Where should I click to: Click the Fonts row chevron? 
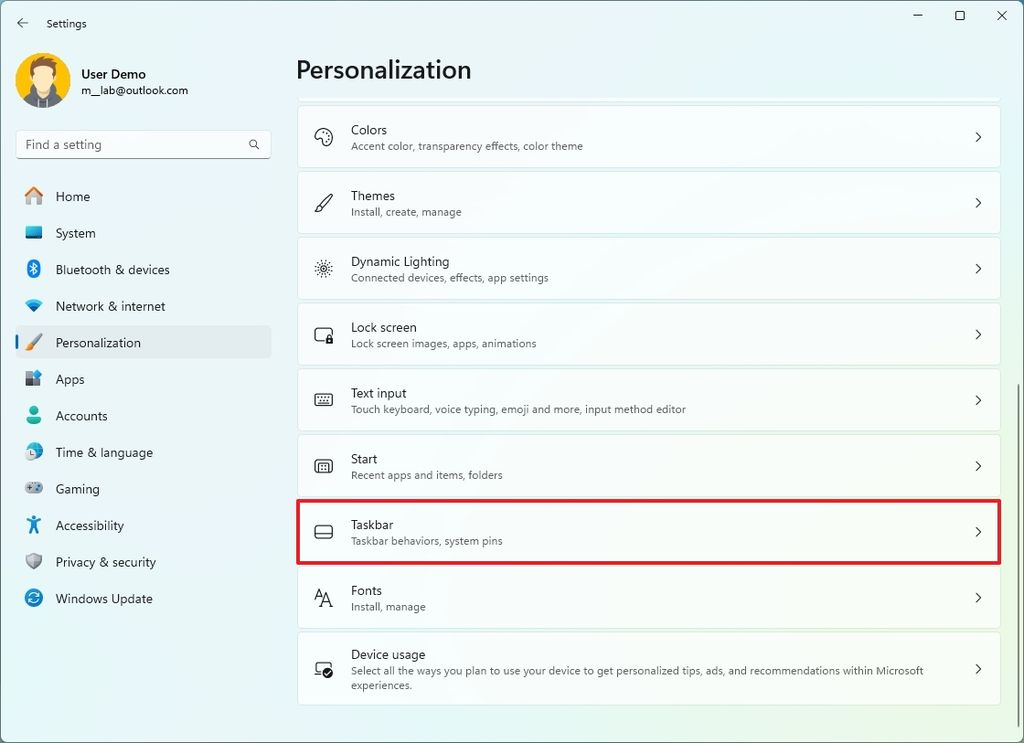(x=978, y=598)
